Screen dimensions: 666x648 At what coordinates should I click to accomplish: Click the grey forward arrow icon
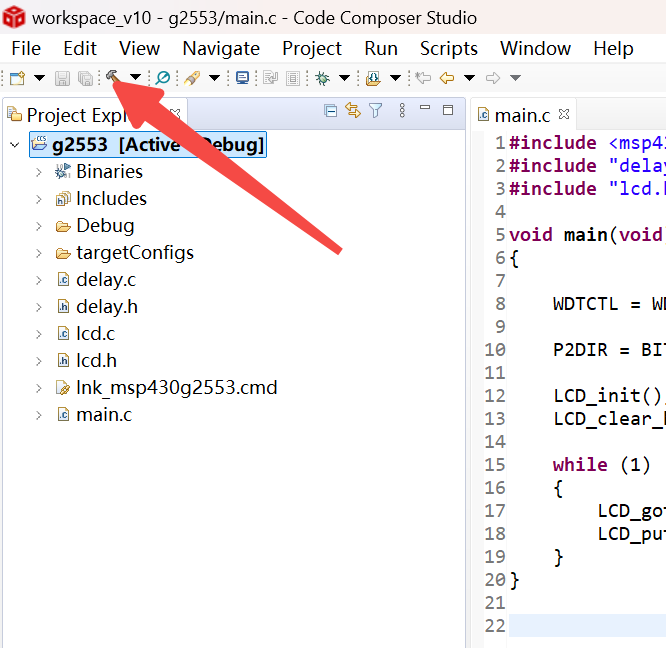[493, 78]
